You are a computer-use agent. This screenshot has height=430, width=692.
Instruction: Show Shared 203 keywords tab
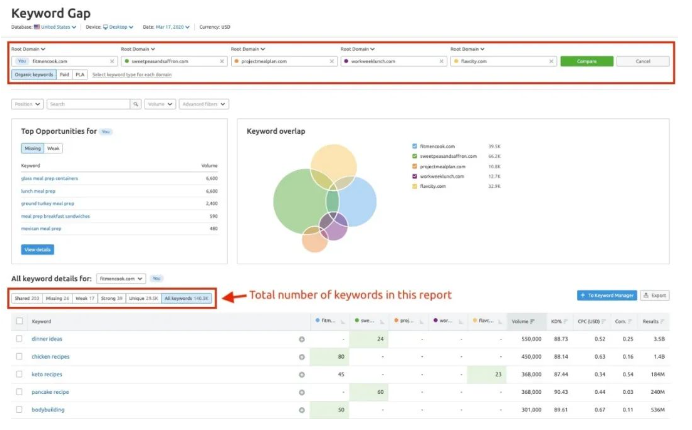coord(27,298)
